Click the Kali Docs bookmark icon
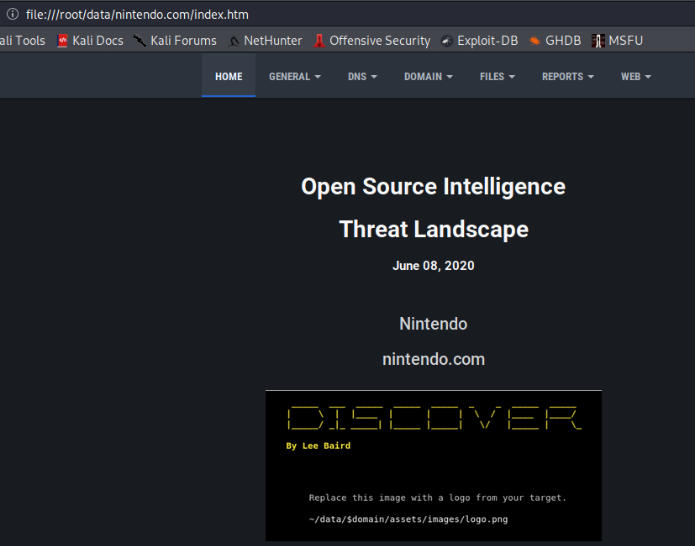695x546 pixels. pos(62,41)
